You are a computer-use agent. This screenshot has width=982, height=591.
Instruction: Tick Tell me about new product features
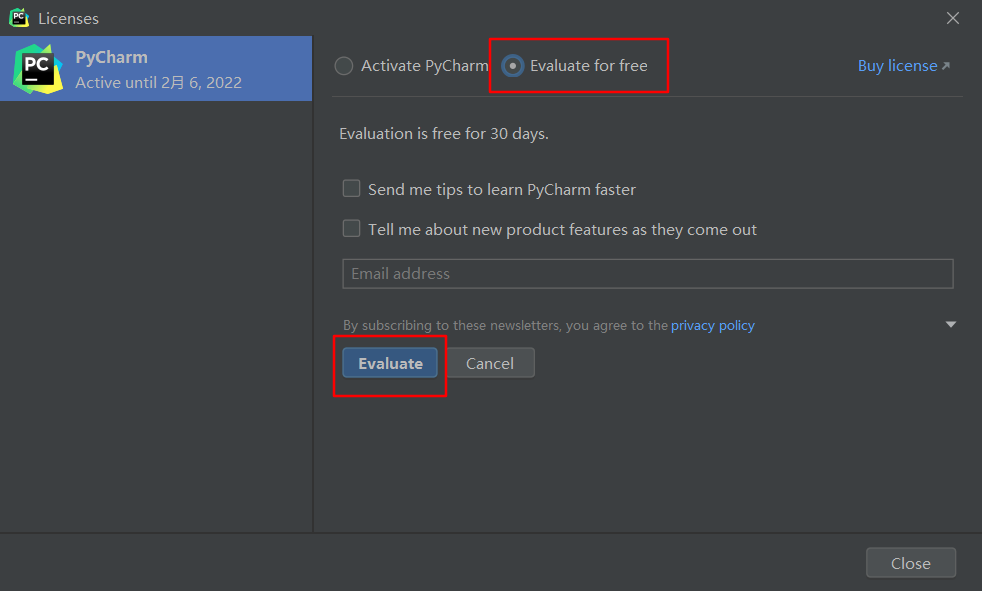[x=351, y=229]
